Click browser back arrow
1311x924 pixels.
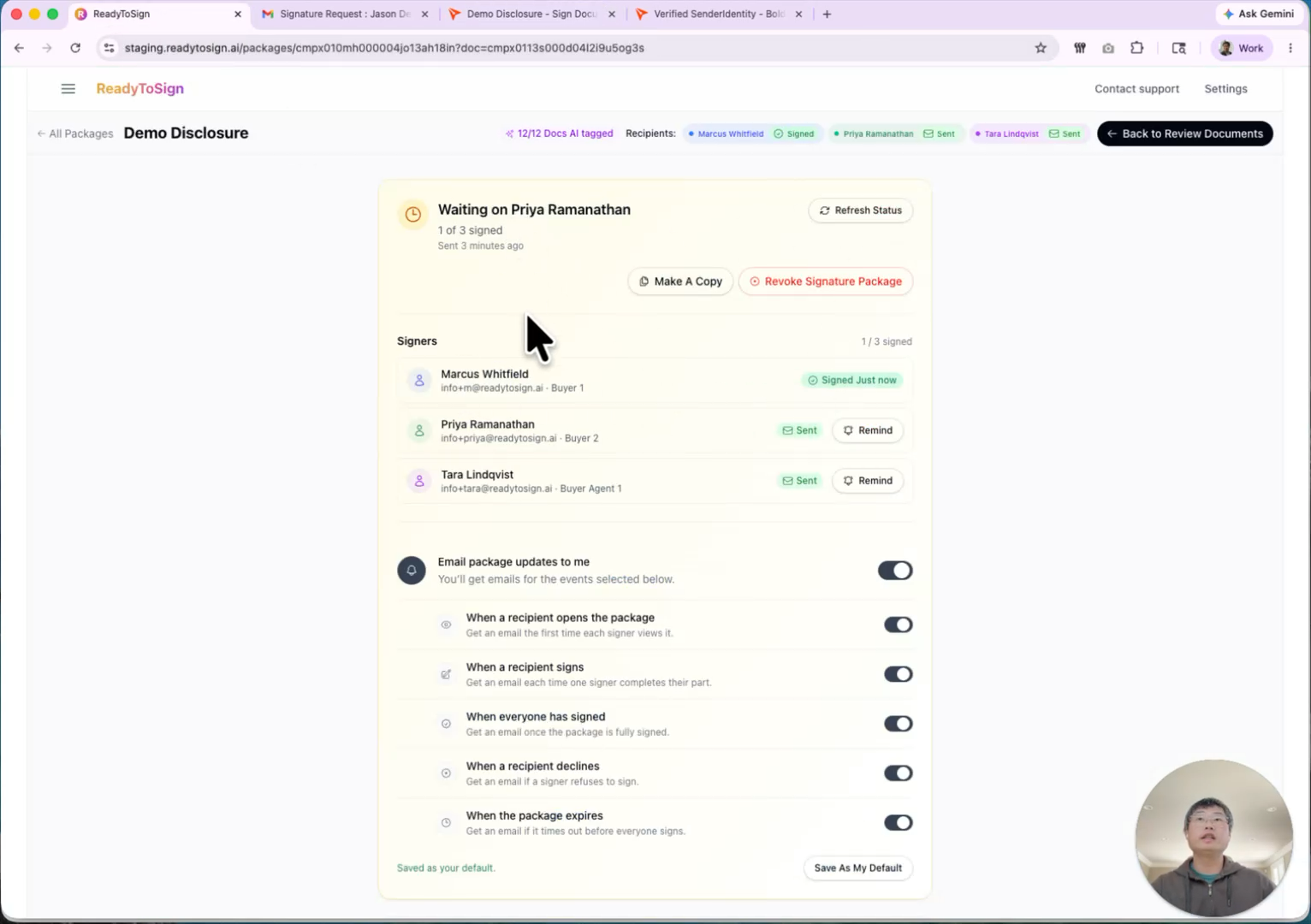[x=19, y=48]
